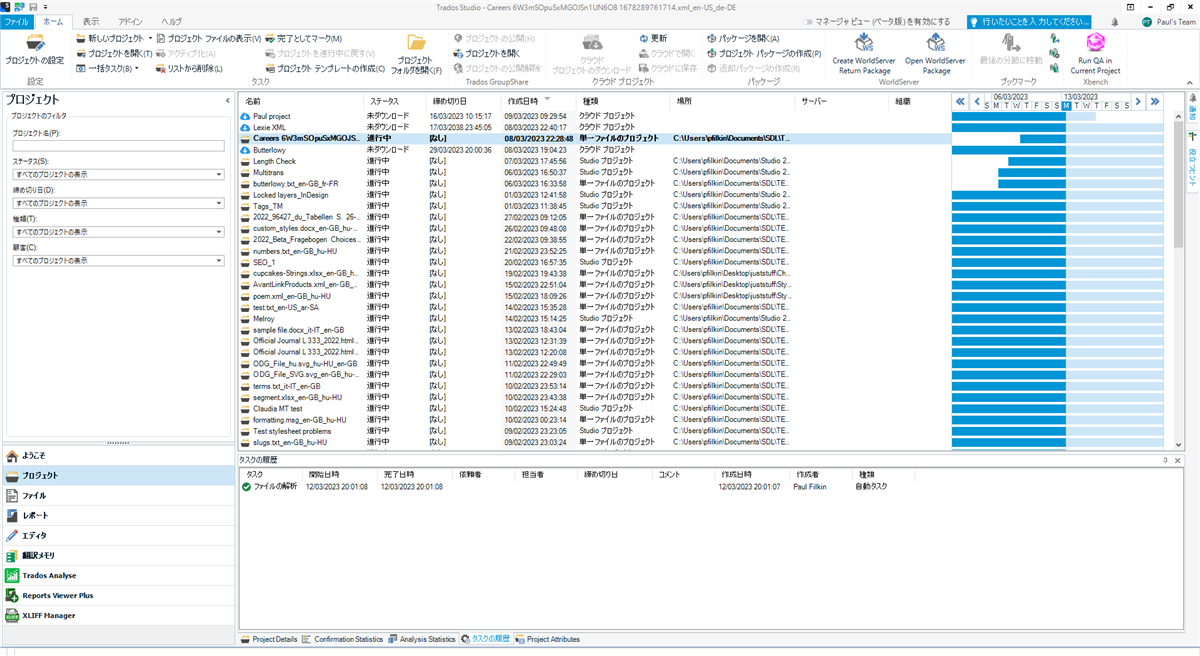Viewport: 1200px width, 656px height.
Task: Run QA in Current Project via Xbench
Action: pyautogui.click(x=1094, y=50)
